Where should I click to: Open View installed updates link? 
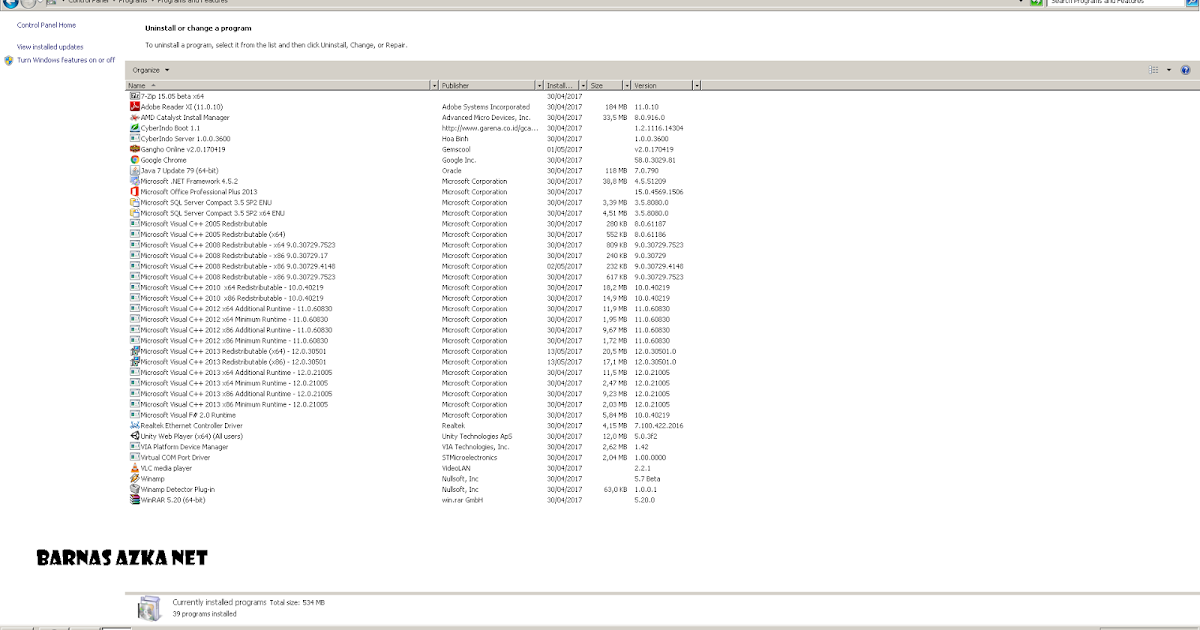pos(50,47)
